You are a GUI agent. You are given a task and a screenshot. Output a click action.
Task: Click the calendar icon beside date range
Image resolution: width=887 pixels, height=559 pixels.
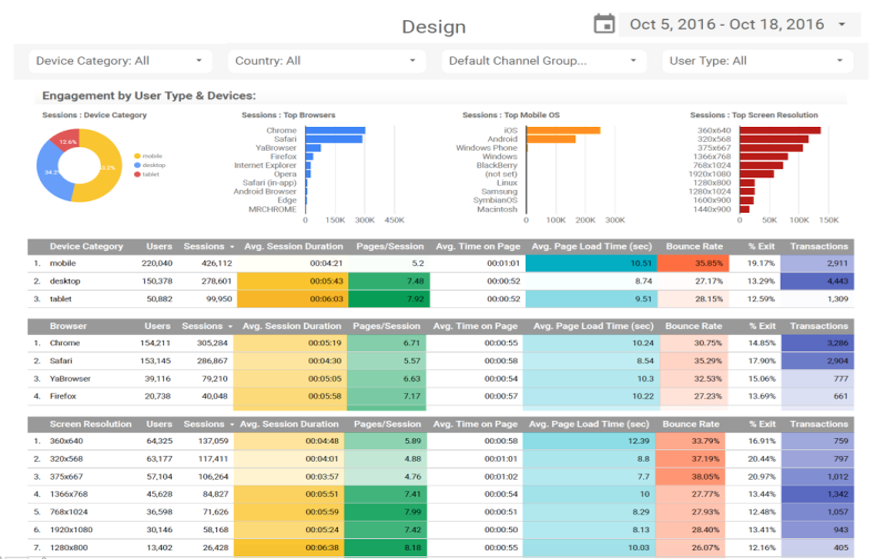click(x=604, y=24)
